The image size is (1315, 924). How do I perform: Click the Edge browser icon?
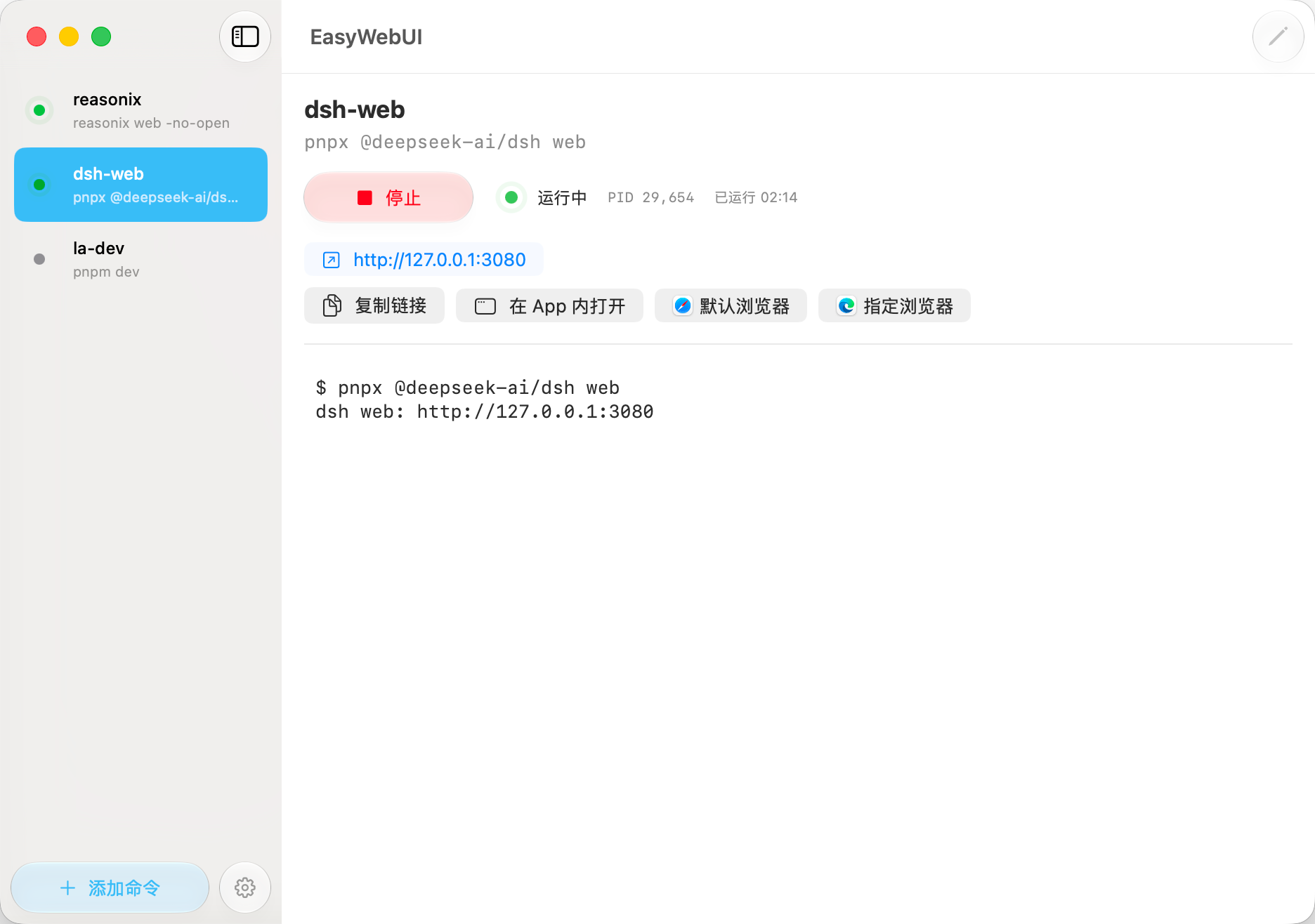(846, 305)
